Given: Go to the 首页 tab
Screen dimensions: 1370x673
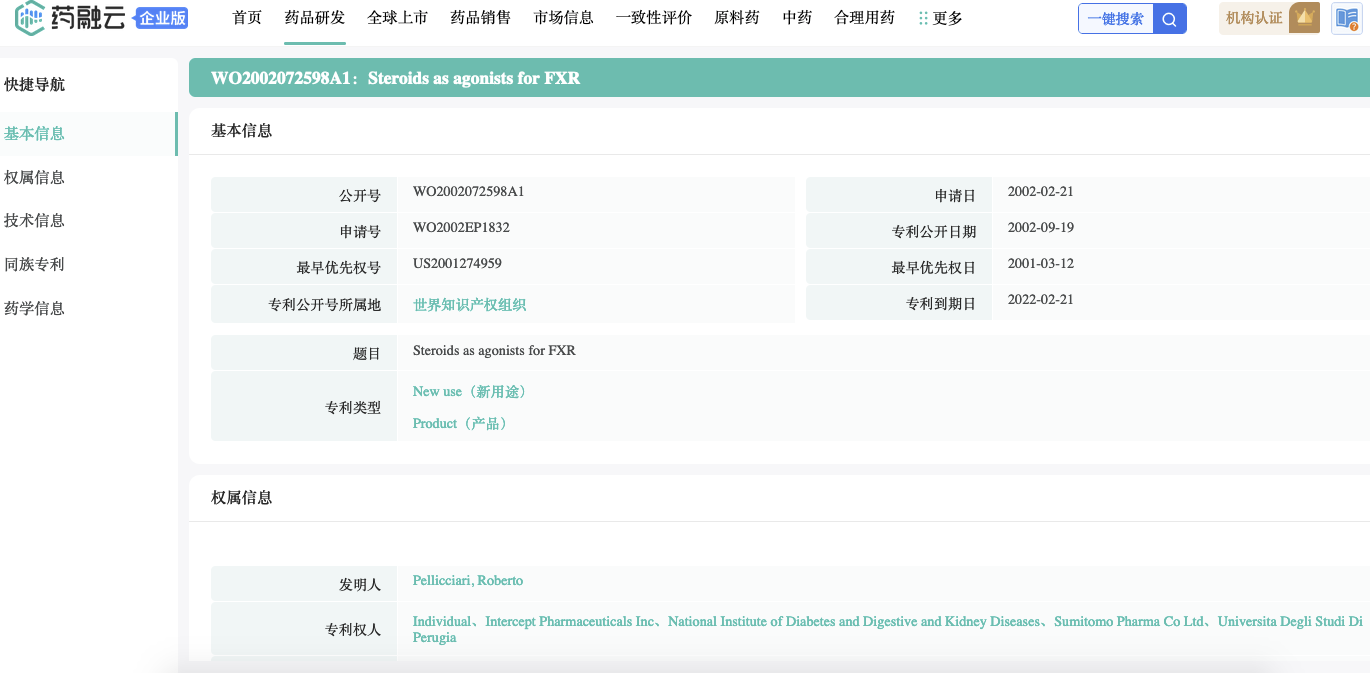Looking at the screenshot, I should tap(247, 18).
